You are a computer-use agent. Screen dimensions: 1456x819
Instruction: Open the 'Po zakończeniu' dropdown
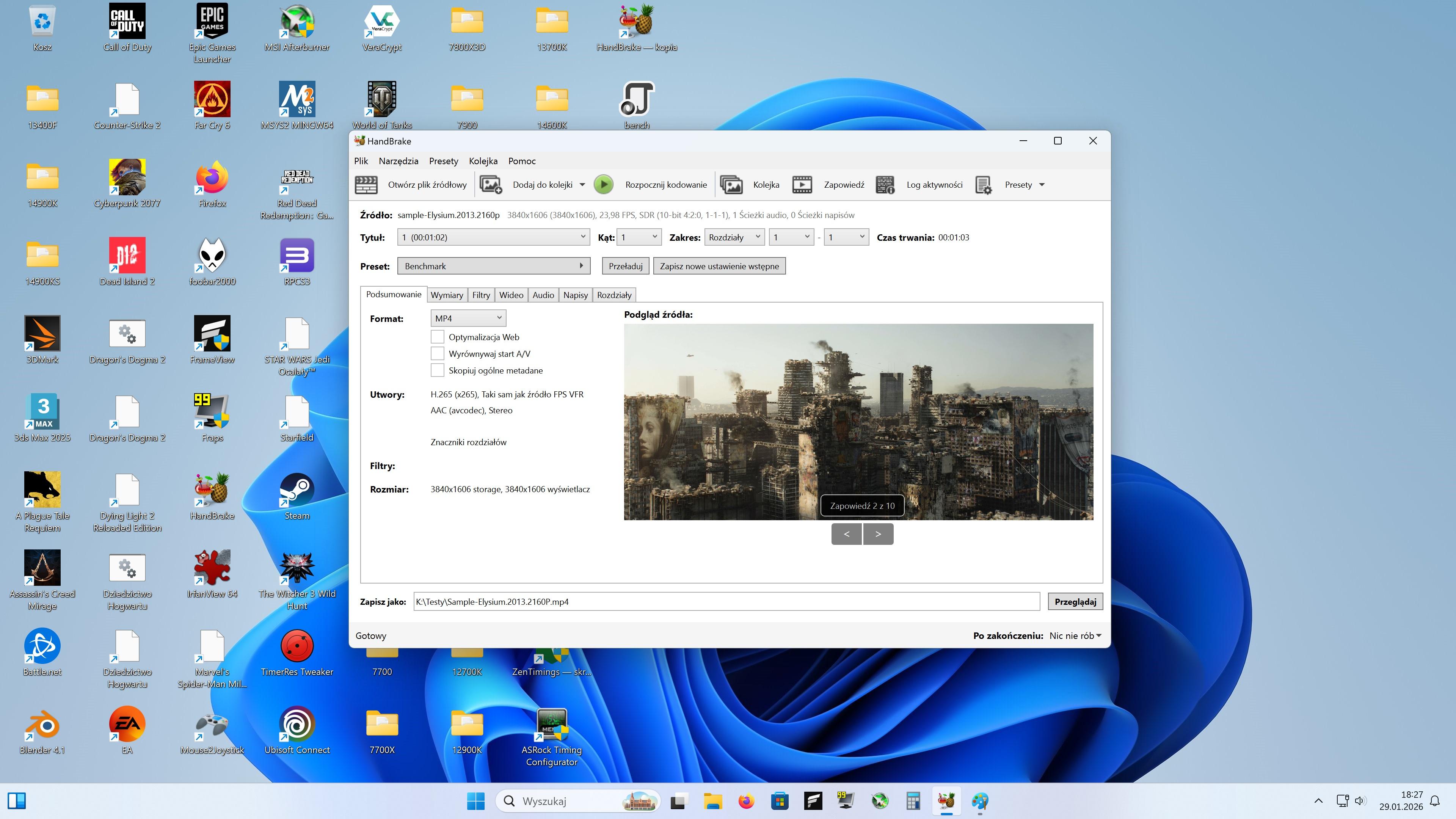tap(1075, 636)
